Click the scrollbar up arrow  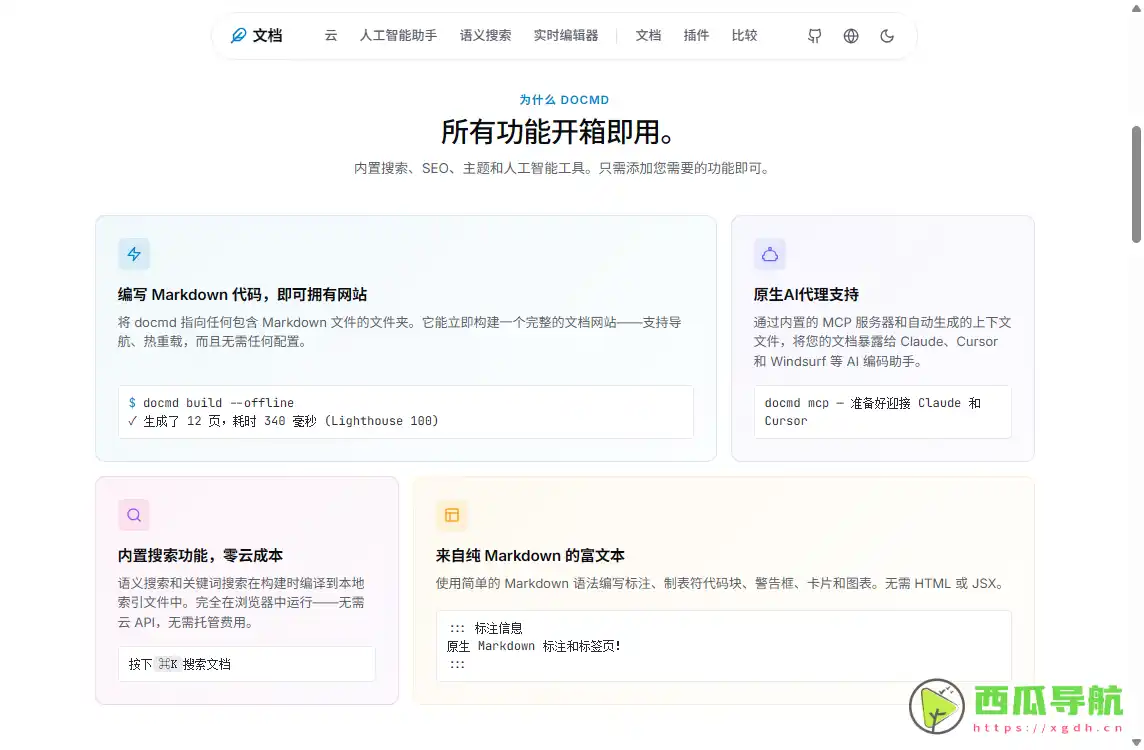[1136, 7]
